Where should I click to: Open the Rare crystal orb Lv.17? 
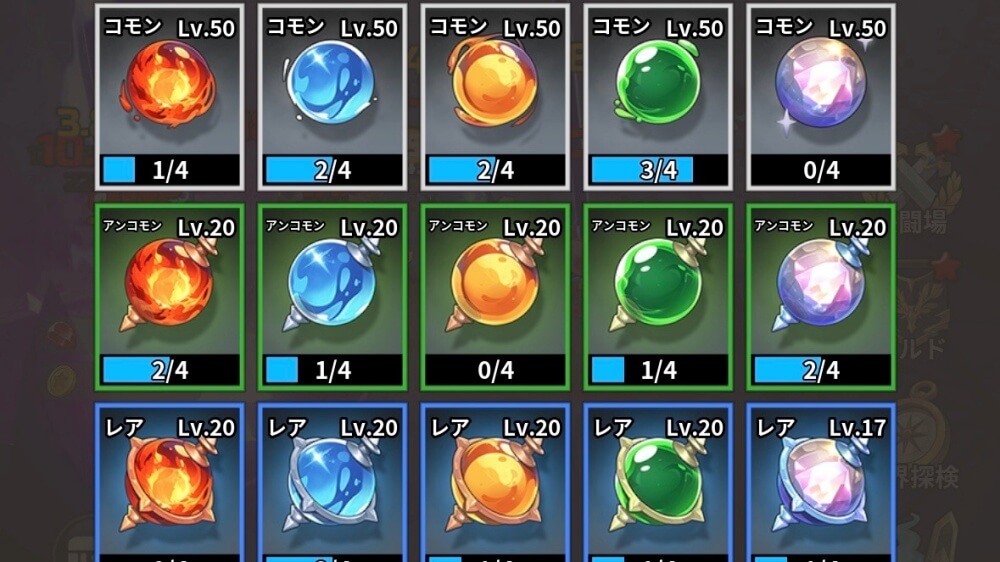pyautogui.click(x=821, y=483)
